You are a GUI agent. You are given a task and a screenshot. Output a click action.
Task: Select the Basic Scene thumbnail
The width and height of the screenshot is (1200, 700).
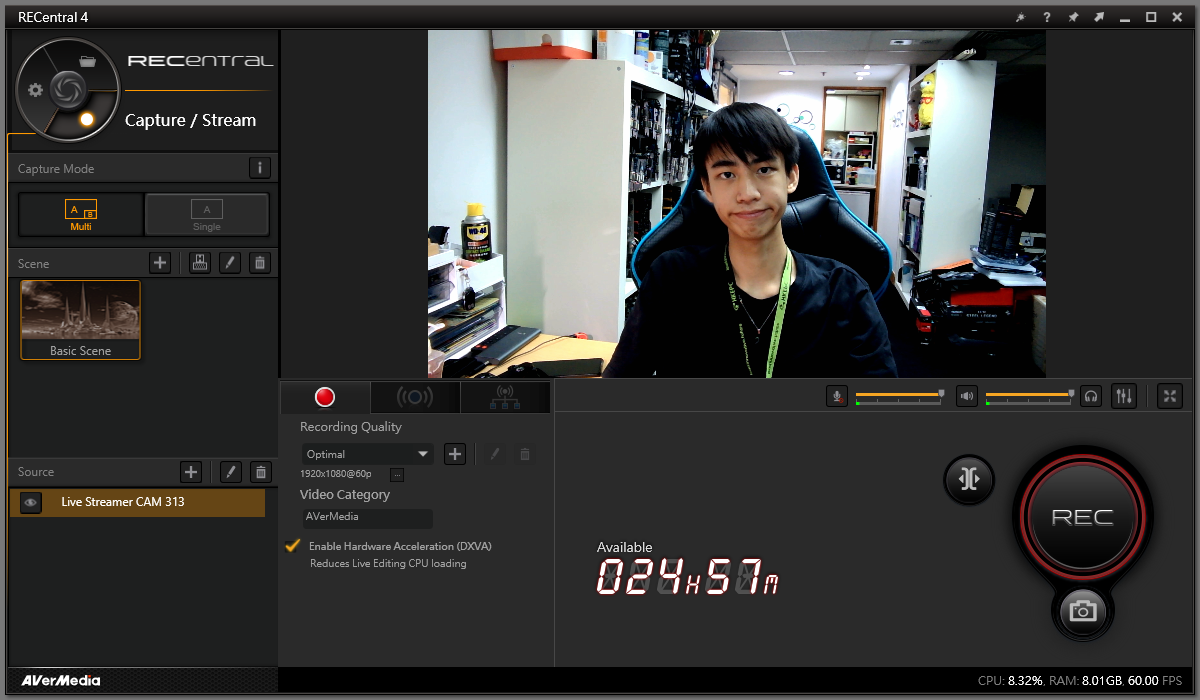81,320
